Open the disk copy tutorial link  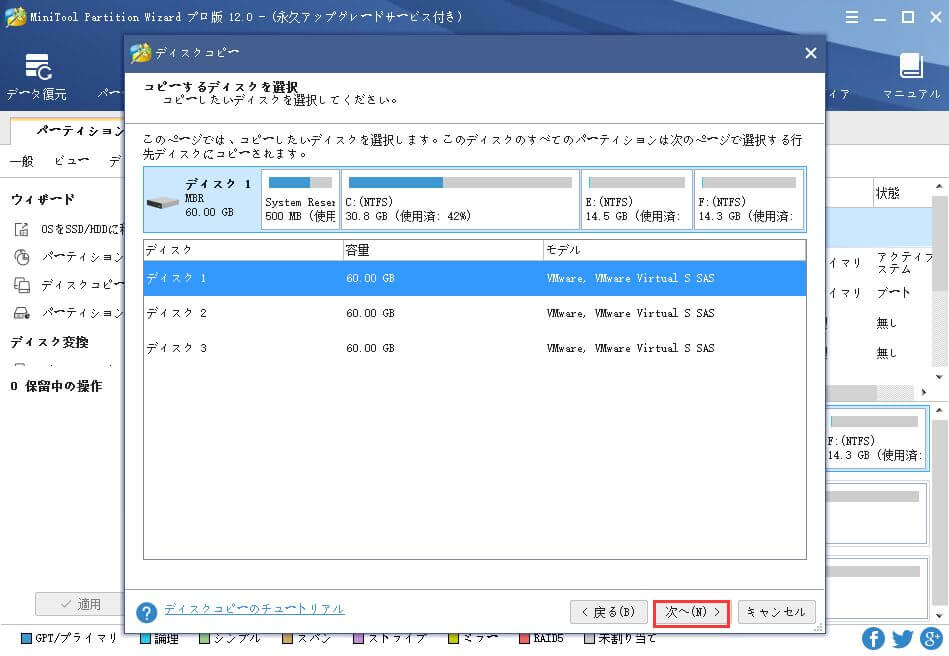(x=254, y=608)
